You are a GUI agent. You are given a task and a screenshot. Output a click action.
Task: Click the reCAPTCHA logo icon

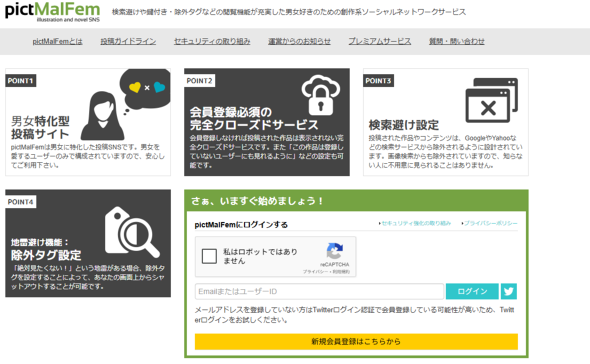[x=335, y=251]
